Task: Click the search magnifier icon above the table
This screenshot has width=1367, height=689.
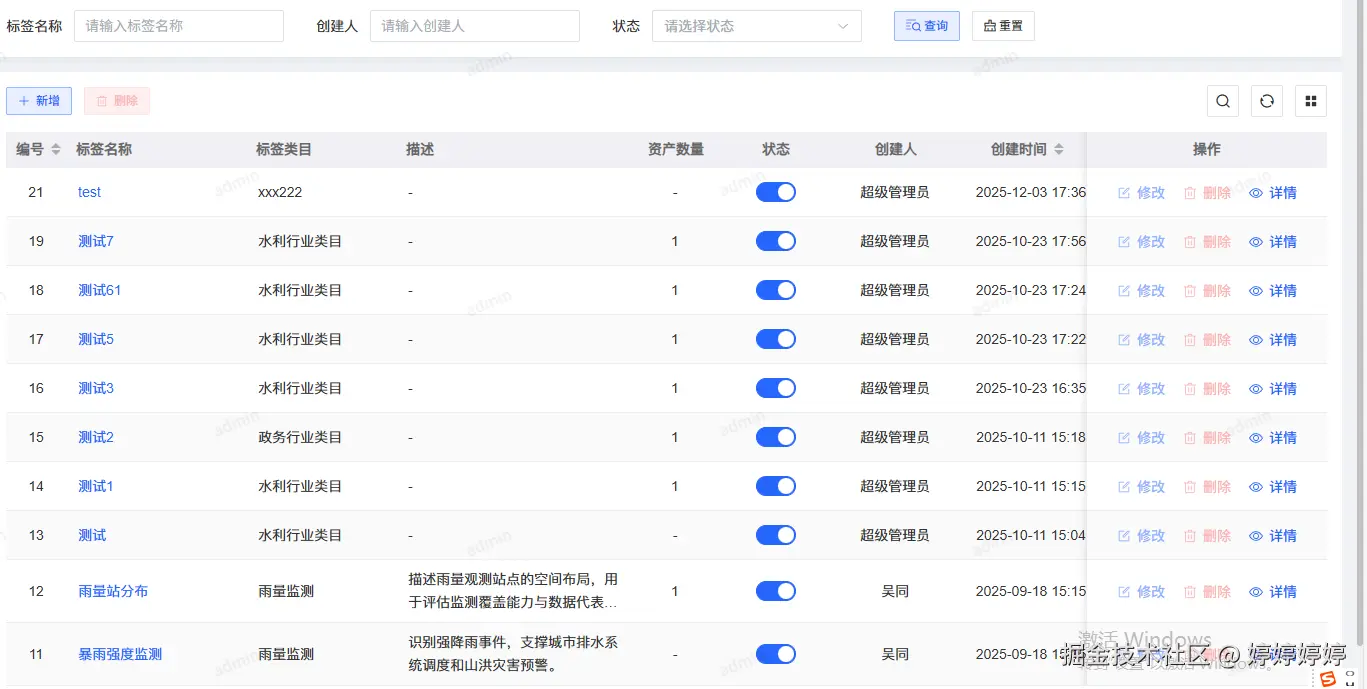Action: click(x=1222, y=100)
